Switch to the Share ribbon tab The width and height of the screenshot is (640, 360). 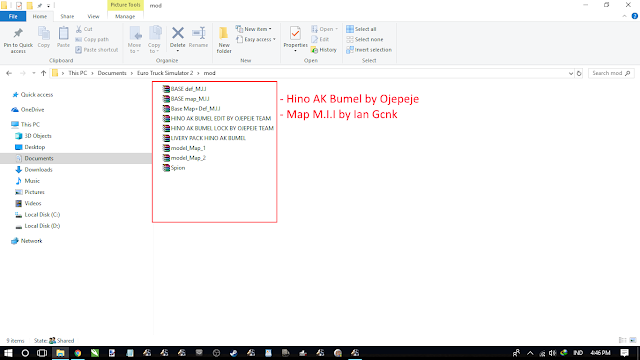click(67, 16)
